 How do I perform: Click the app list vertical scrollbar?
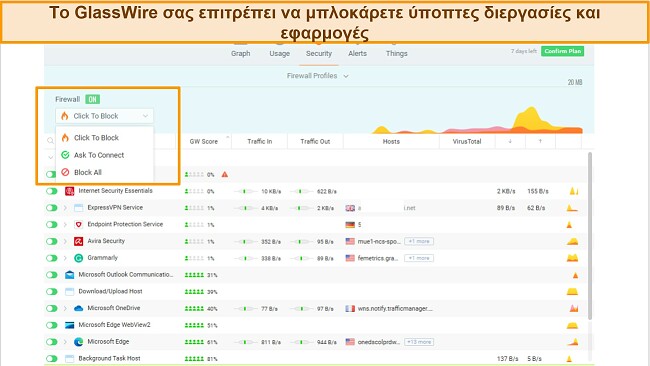589,235
